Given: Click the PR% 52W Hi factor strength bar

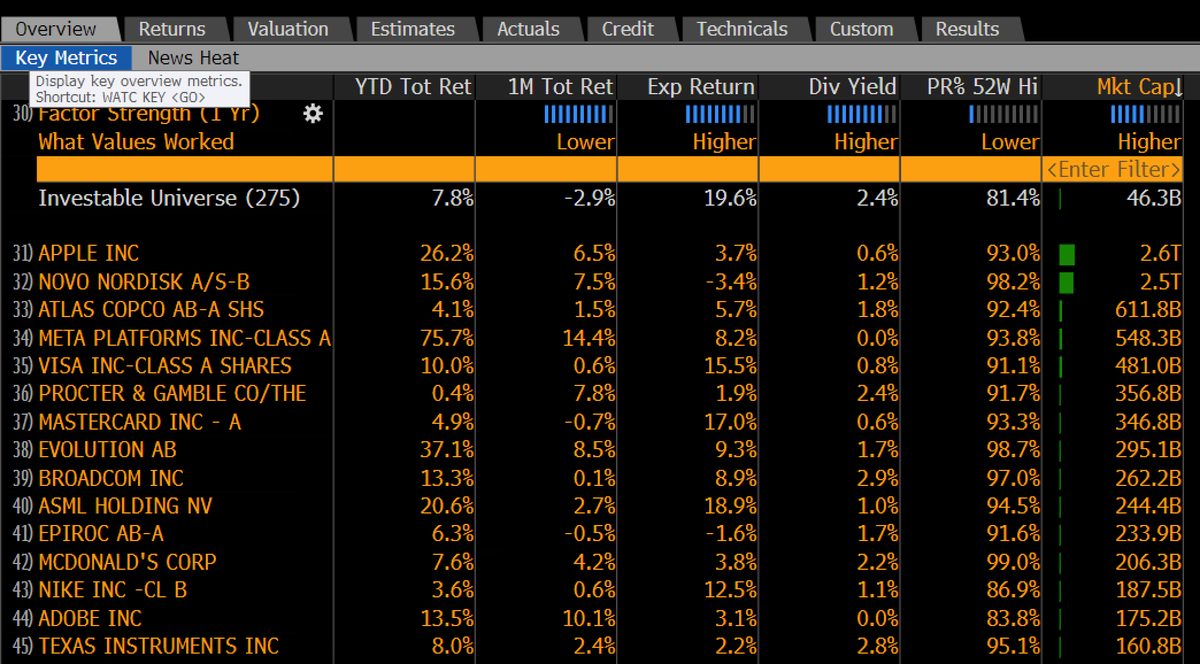Looking at the screenshot, I should point(1004,114).
